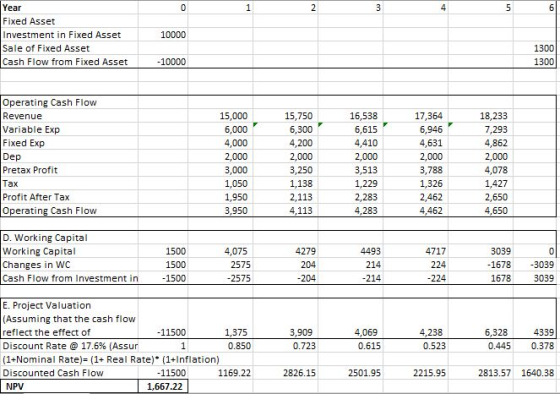The width and height of the screenshot is (560, 394).
Task: Select Profit After Tax value 2,113
Action: pyautogui.click(x=301, y=197)
